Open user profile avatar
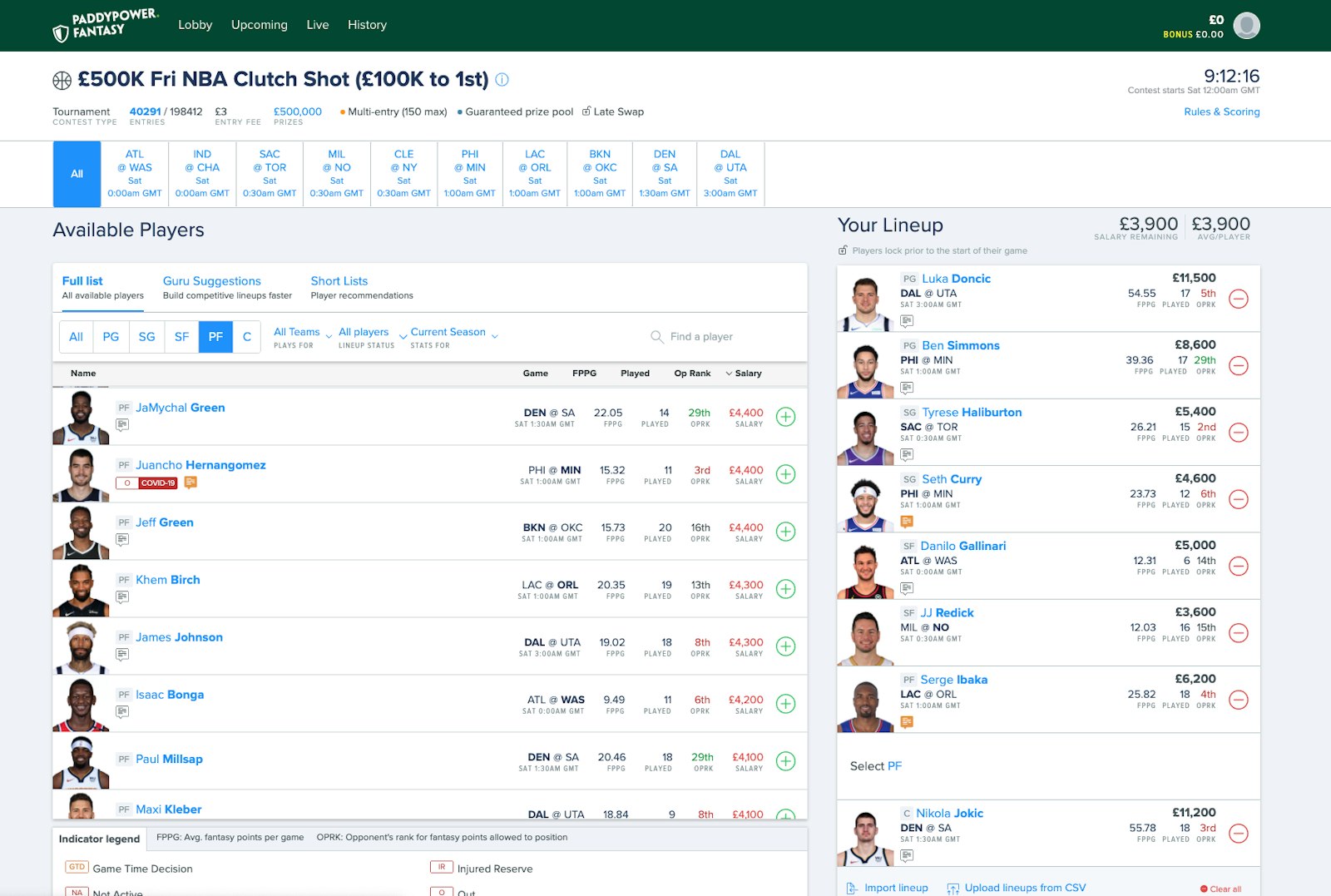 tap(1246, 26)
